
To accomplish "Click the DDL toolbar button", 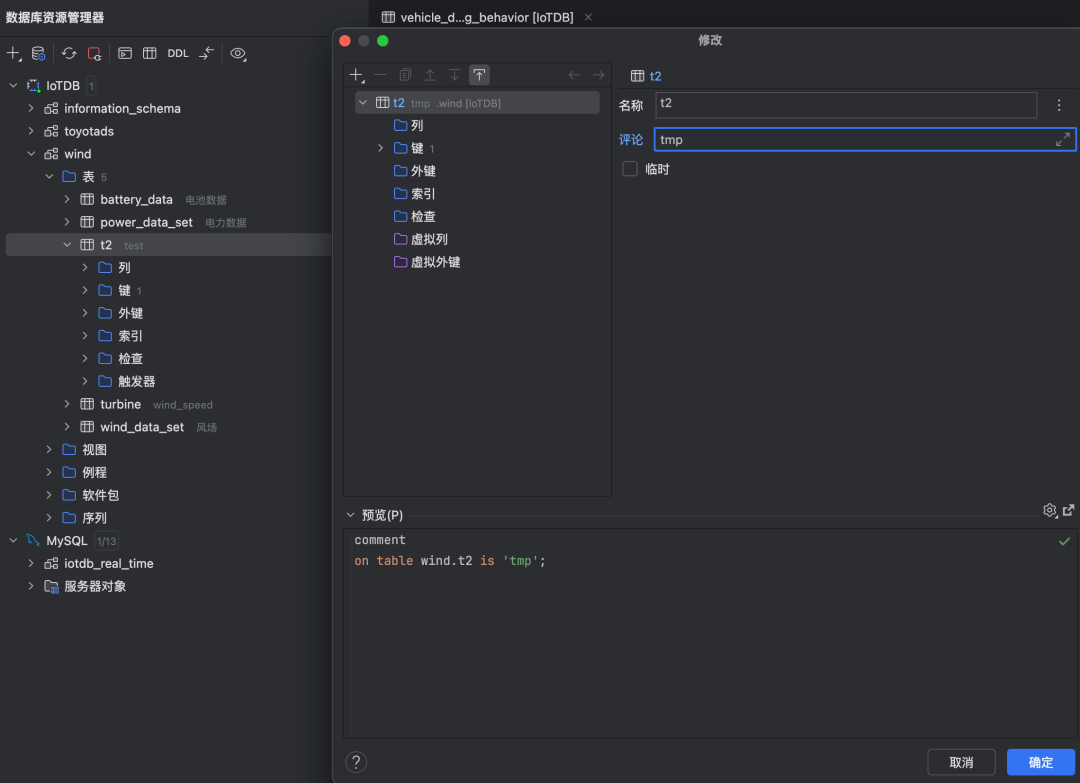I will 177,54.
